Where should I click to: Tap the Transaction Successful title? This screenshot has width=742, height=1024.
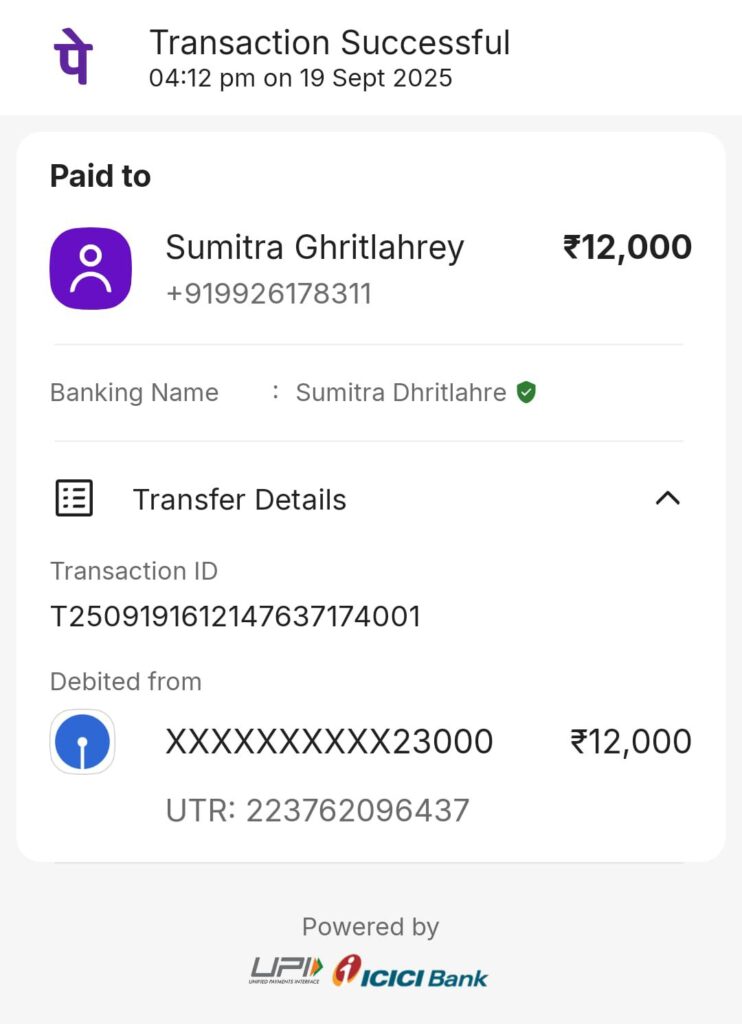[329, 43]
